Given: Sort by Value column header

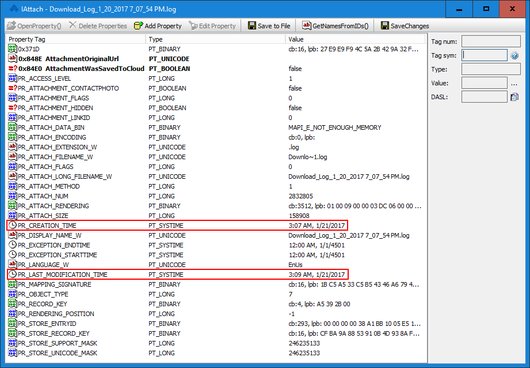Looking at the screenshot, I should (x=355, y=39).
